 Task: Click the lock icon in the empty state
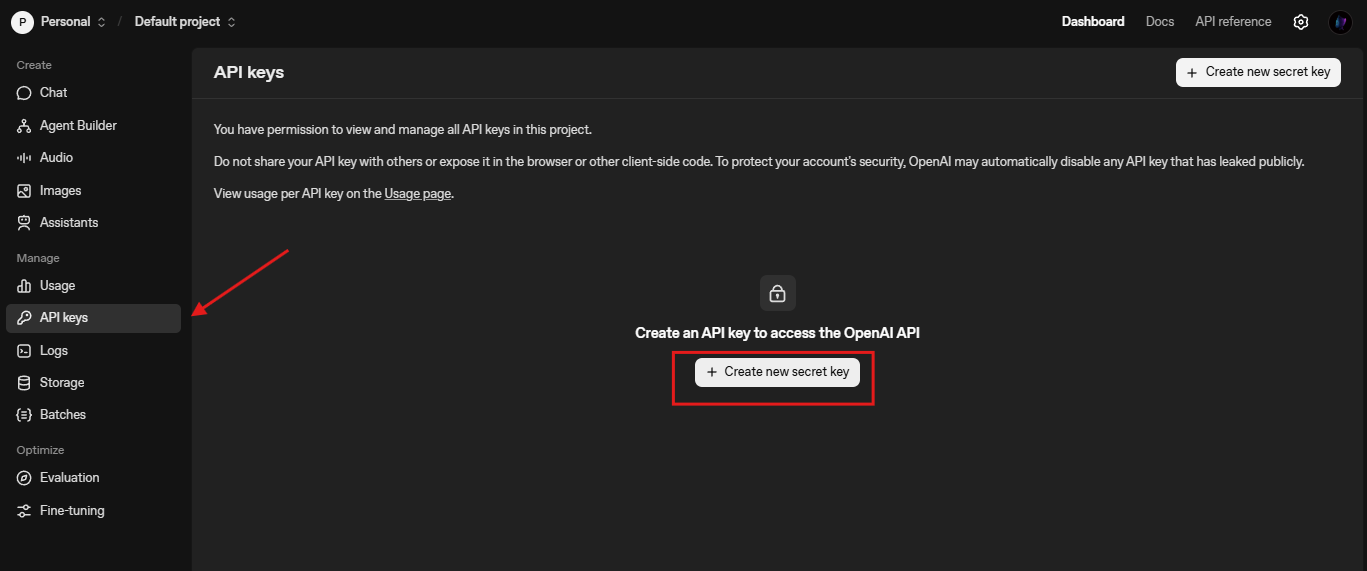click(x=777, y=294)
